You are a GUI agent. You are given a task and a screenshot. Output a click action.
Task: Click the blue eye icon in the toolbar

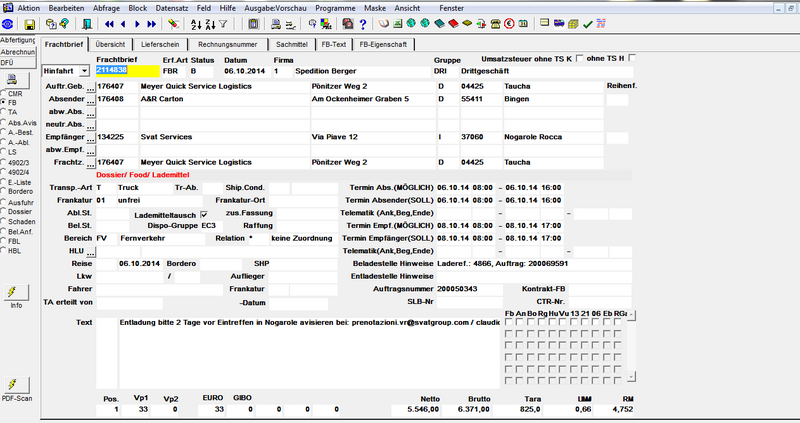click(8, 24)
